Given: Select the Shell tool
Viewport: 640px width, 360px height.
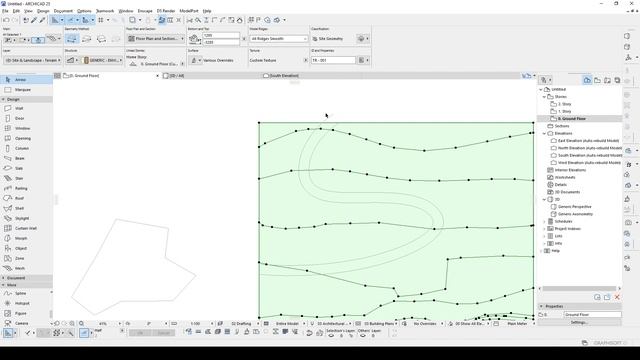Looking at the screenshot, I should (26, 208).
